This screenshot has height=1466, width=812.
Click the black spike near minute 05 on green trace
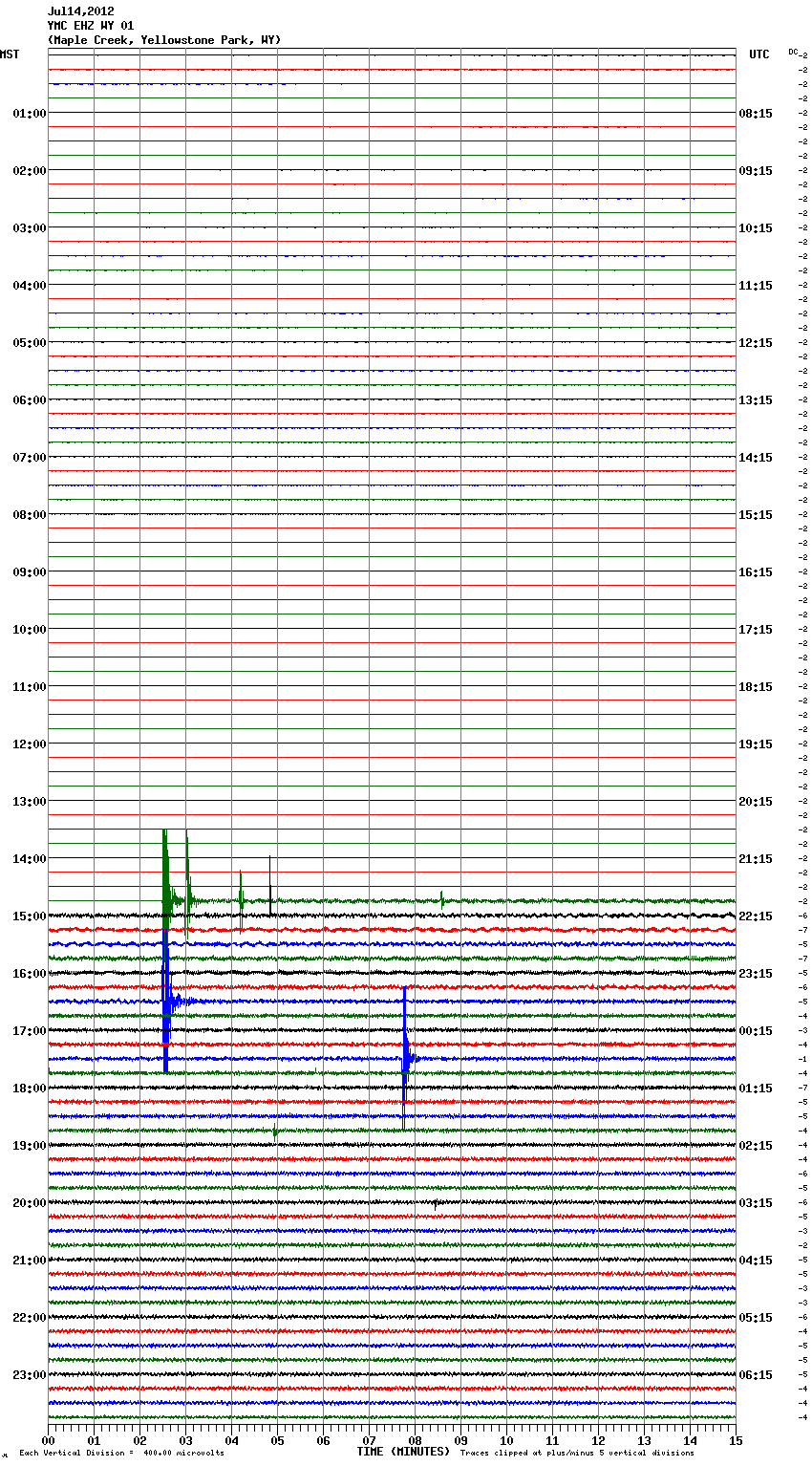click(x=270, y=885)
